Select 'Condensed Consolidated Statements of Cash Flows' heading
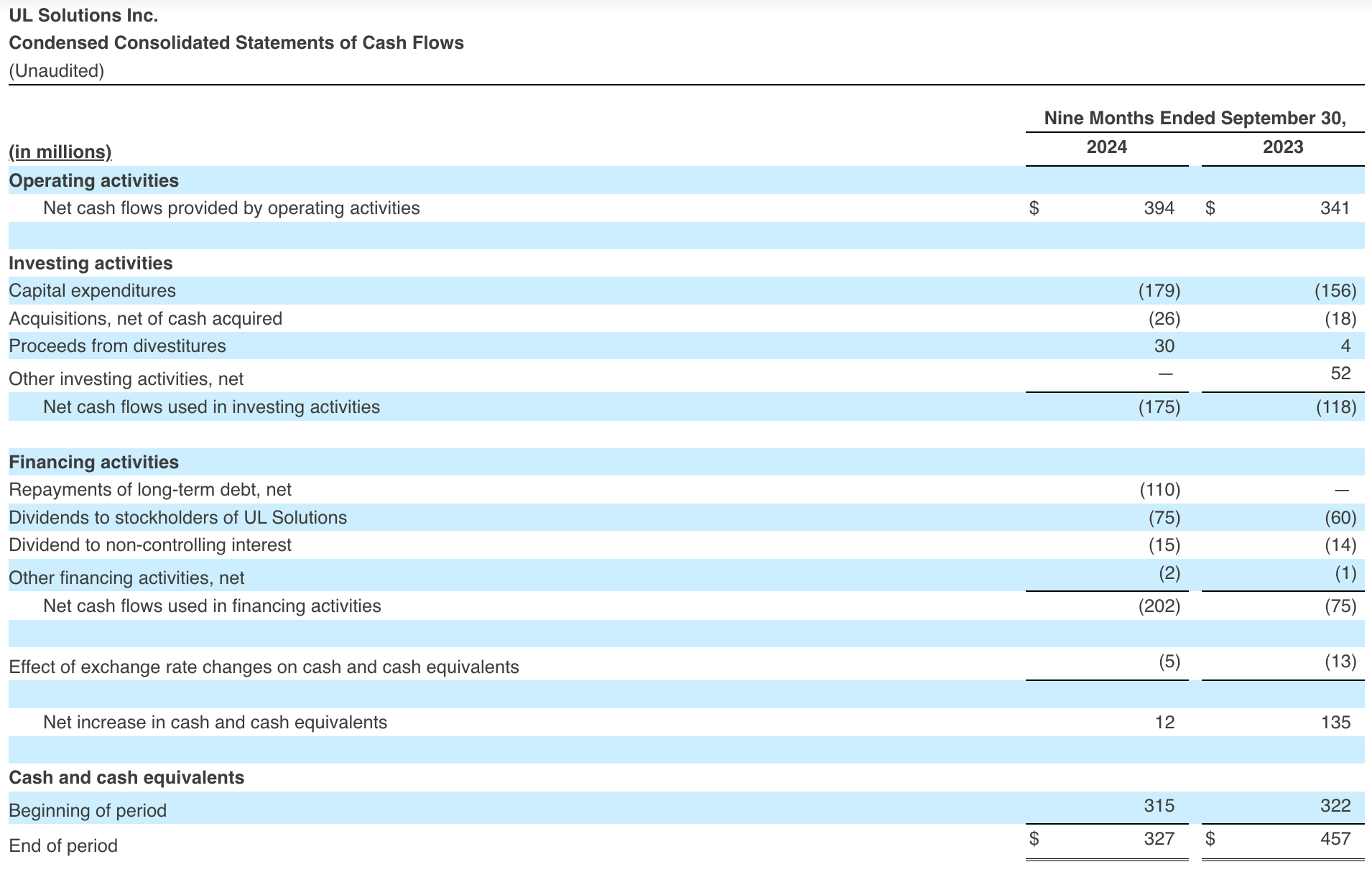The height and width of the screenshot is (872, 1372). click(x=236, y=43)
